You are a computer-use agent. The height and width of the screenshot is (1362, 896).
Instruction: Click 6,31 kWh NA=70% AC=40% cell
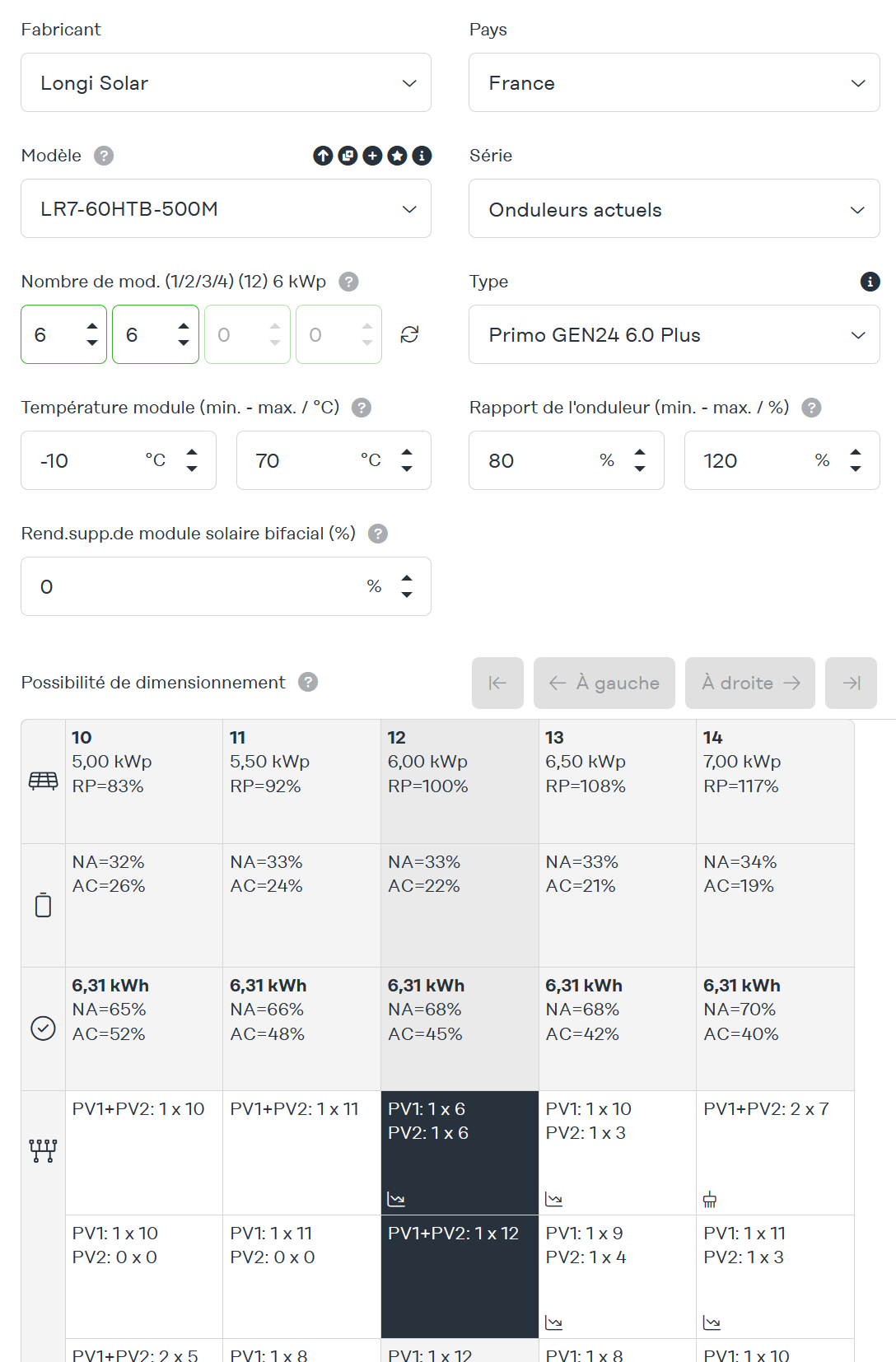coord(776,1028)
